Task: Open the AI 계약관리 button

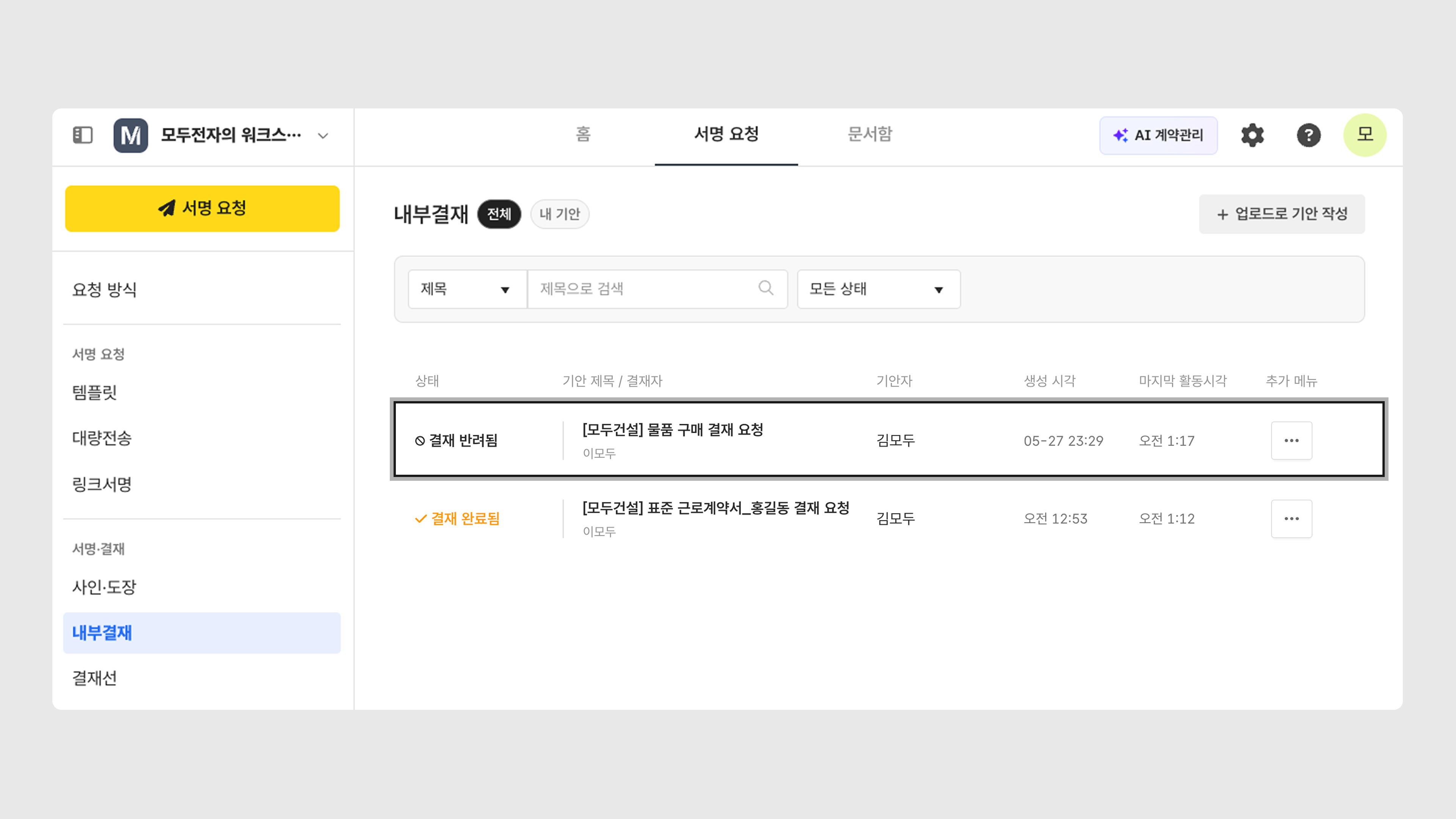Action: [1158, 135]
